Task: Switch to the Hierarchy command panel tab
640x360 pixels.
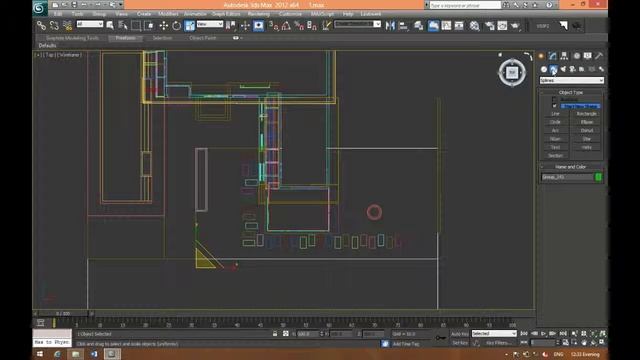Action: [564, 56]
